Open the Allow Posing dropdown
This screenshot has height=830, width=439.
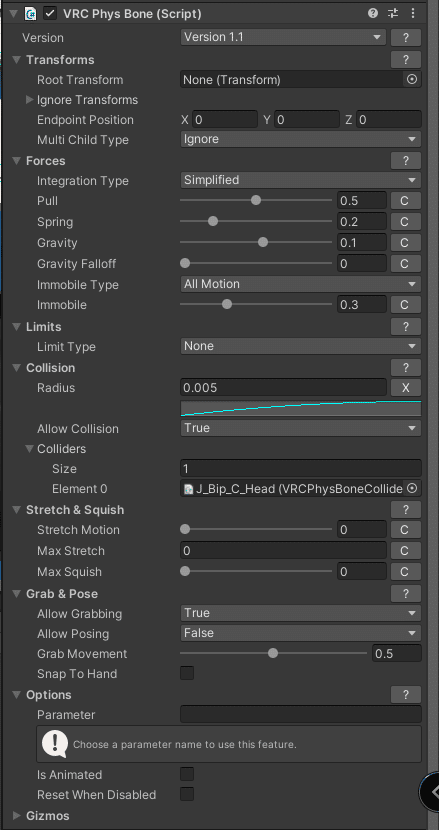point(301,633)
